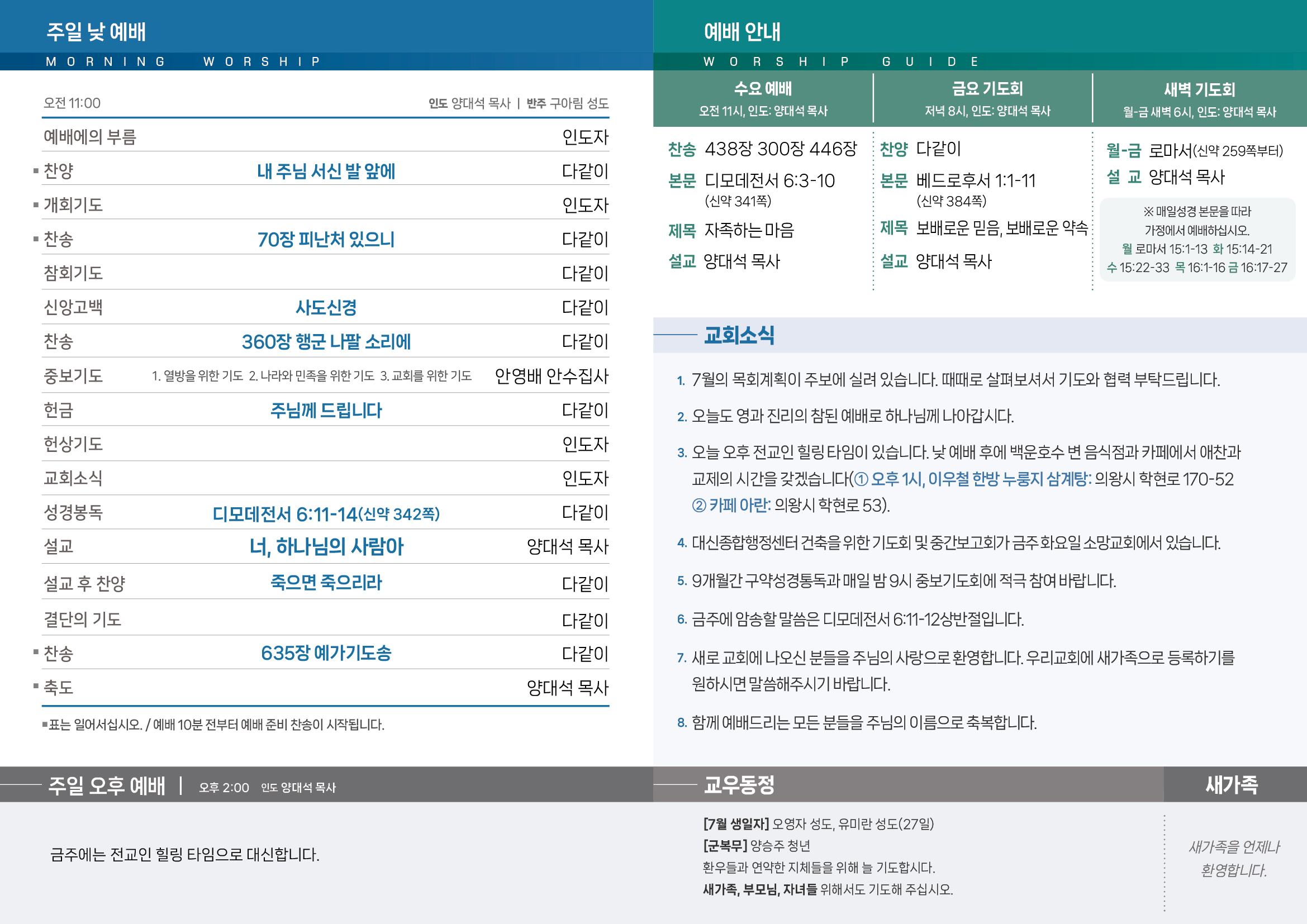Click '1. 열방을 위한 기도' prayer item
The image size is (1307, 924).
click(197, 375)
